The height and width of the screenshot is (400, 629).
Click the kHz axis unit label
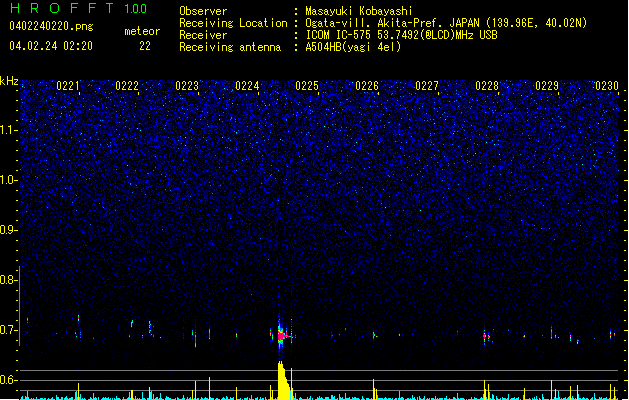tap(9, 81)
